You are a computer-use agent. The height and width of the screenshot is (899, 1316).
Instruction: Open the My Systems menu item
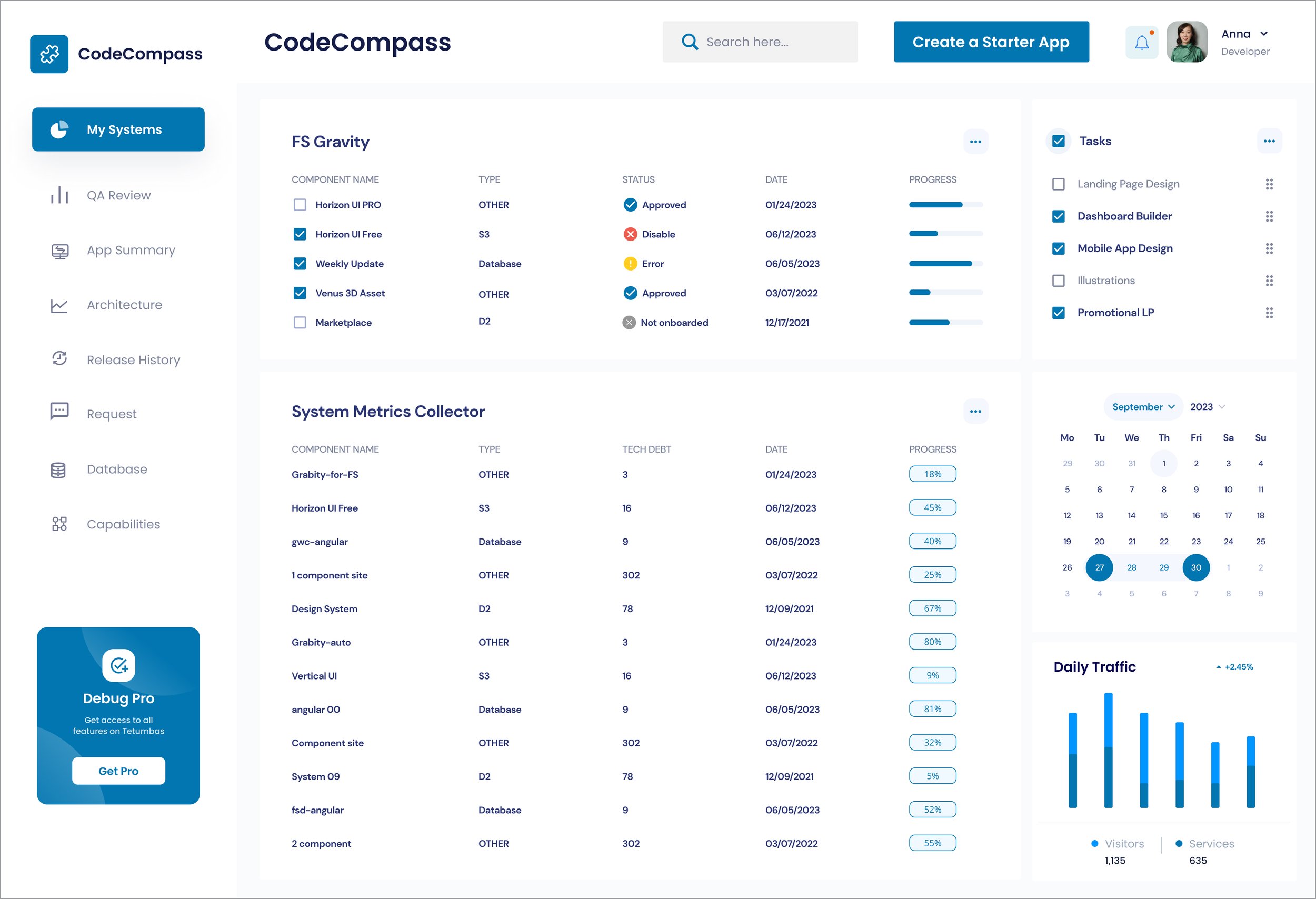pos(118,129)
